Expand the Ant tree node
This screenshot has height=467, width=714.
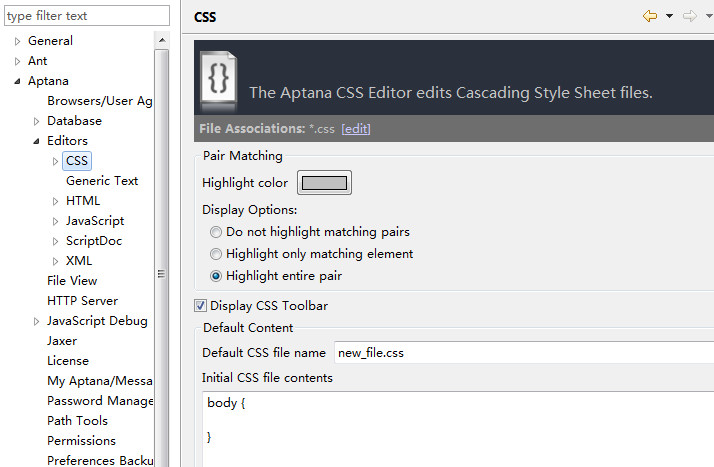click(18, 62)
